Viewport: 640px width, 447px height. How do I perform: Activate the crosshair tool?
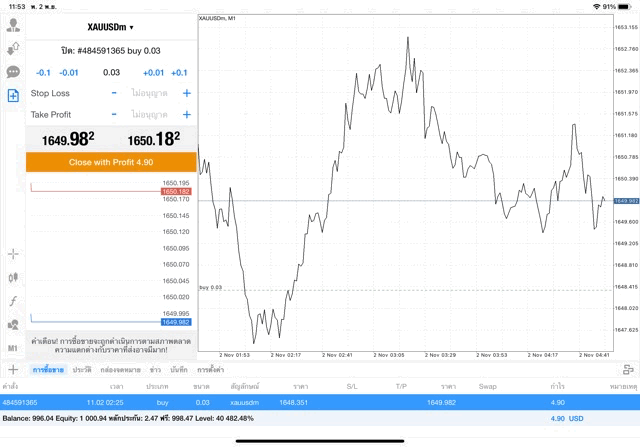point(13,255)
